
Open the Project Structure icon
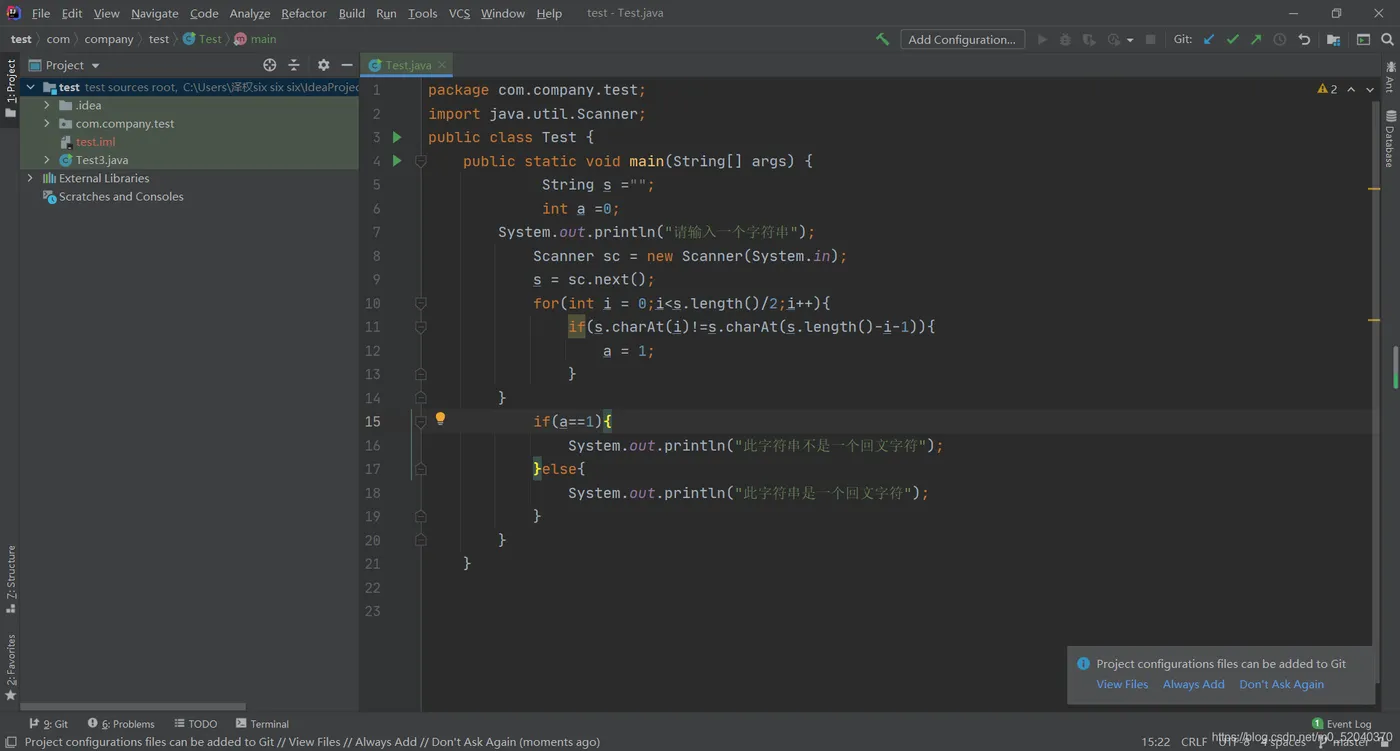tap(1333, 39)
